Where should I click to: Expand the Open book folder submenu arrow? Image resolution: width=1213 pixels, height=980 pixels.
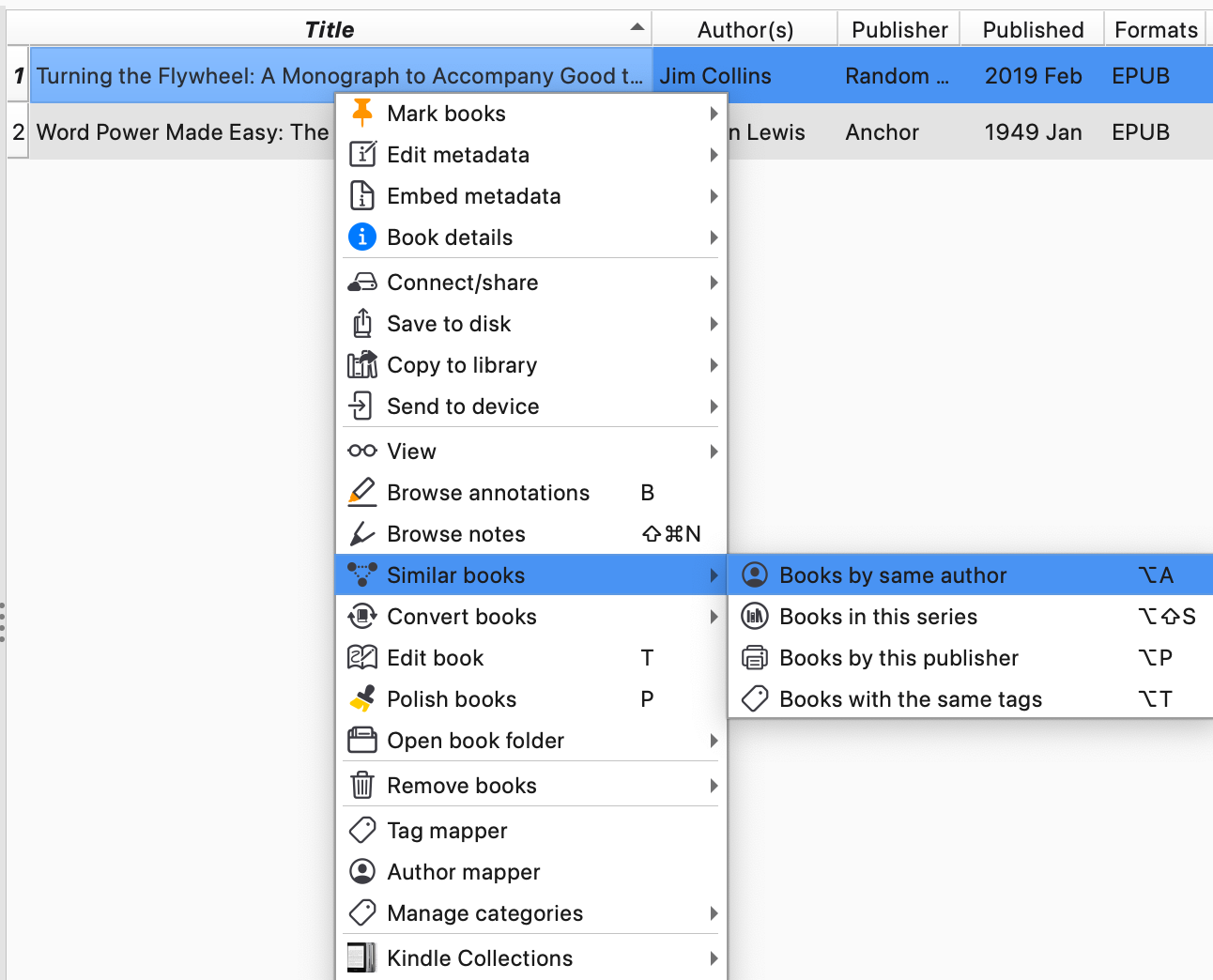tap(714, 741)
